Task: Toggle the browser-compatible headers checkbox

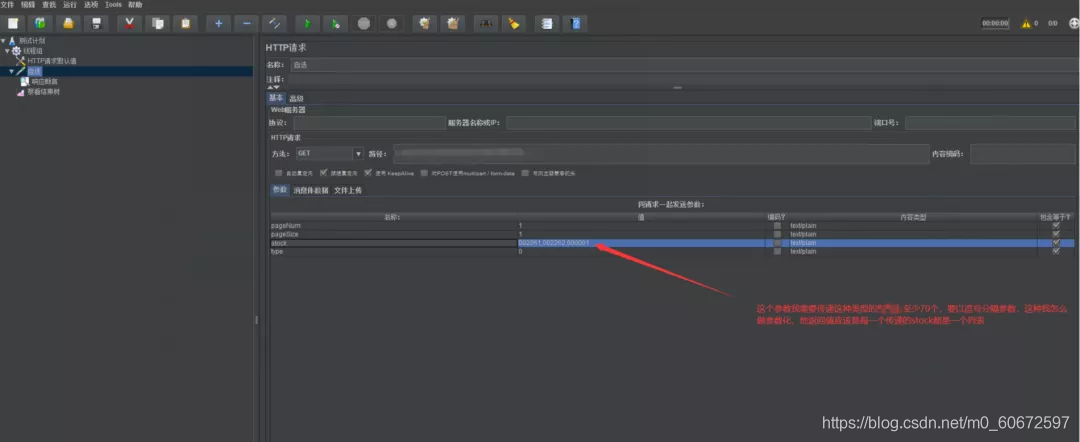Action: (x=525, y=173)
